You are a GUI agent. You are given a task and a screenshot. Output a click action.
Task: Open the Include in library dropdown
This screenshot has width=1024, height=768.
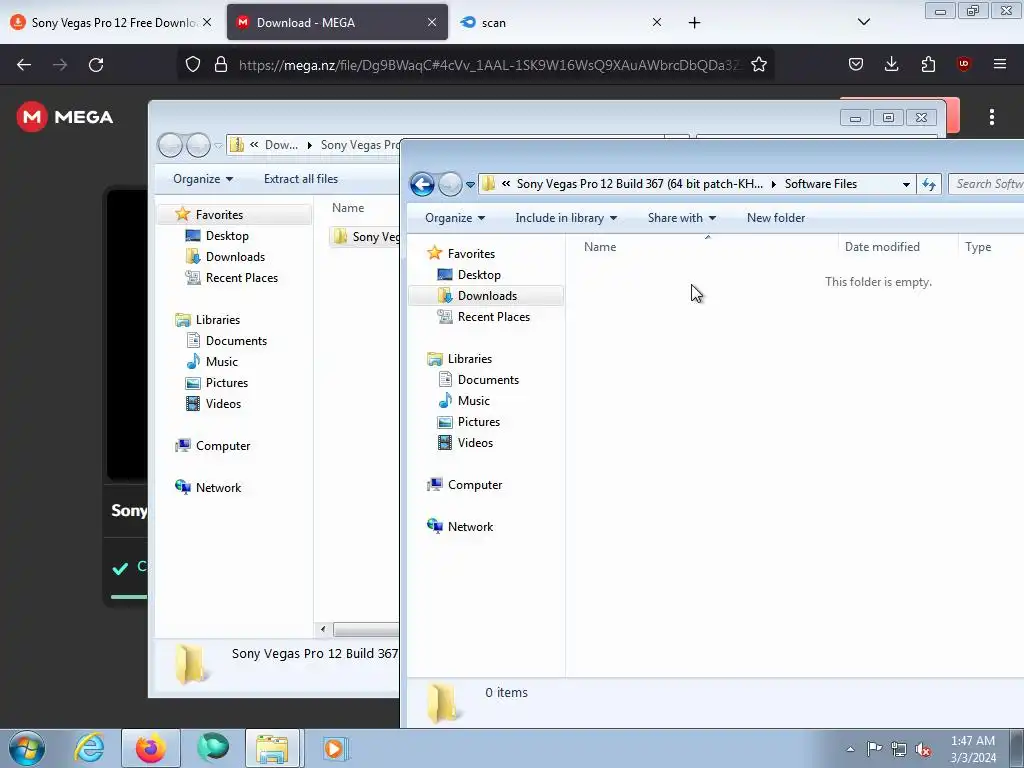566,218
